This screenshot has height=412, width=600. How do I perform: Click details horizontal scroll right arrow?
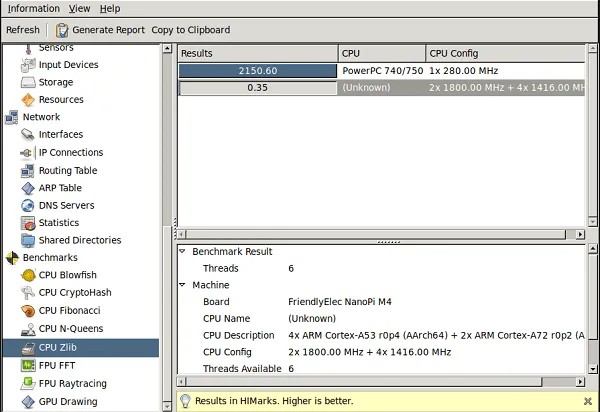(580, 381)
